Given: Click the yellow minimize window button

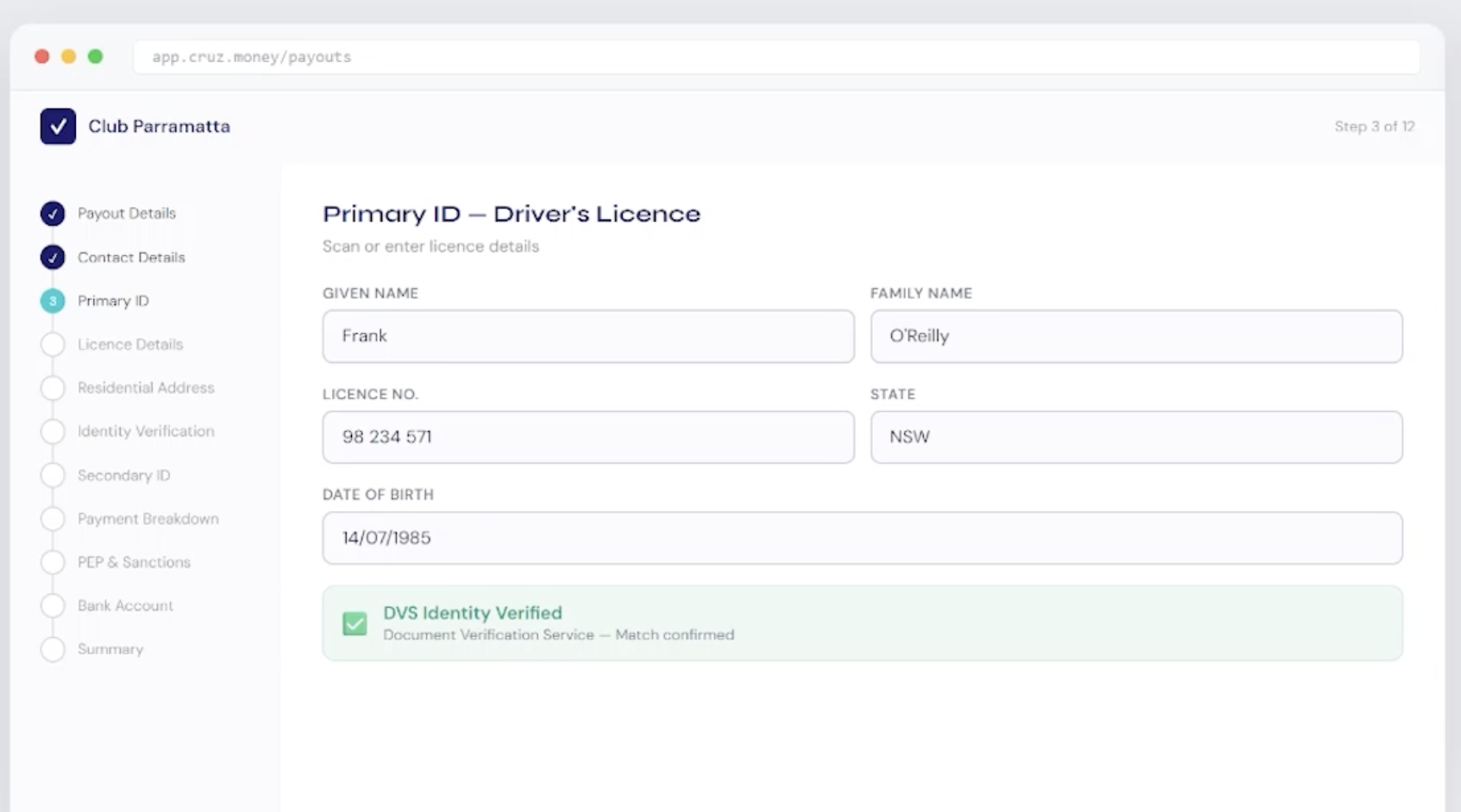Looking at the screenshot, I should tap(69, 56).
